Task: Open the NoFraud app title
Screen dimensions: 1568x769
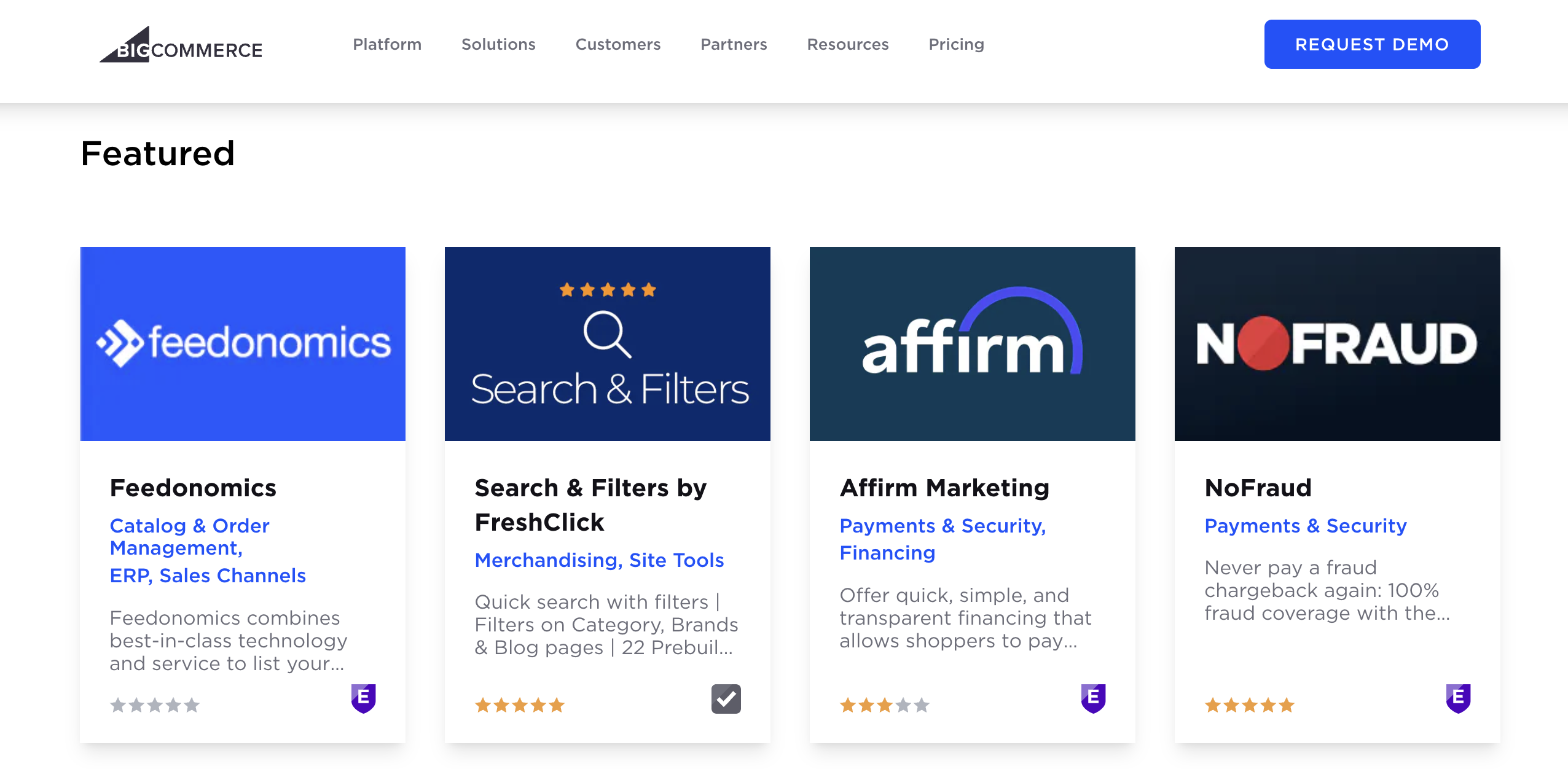Action: (1258, 488)
